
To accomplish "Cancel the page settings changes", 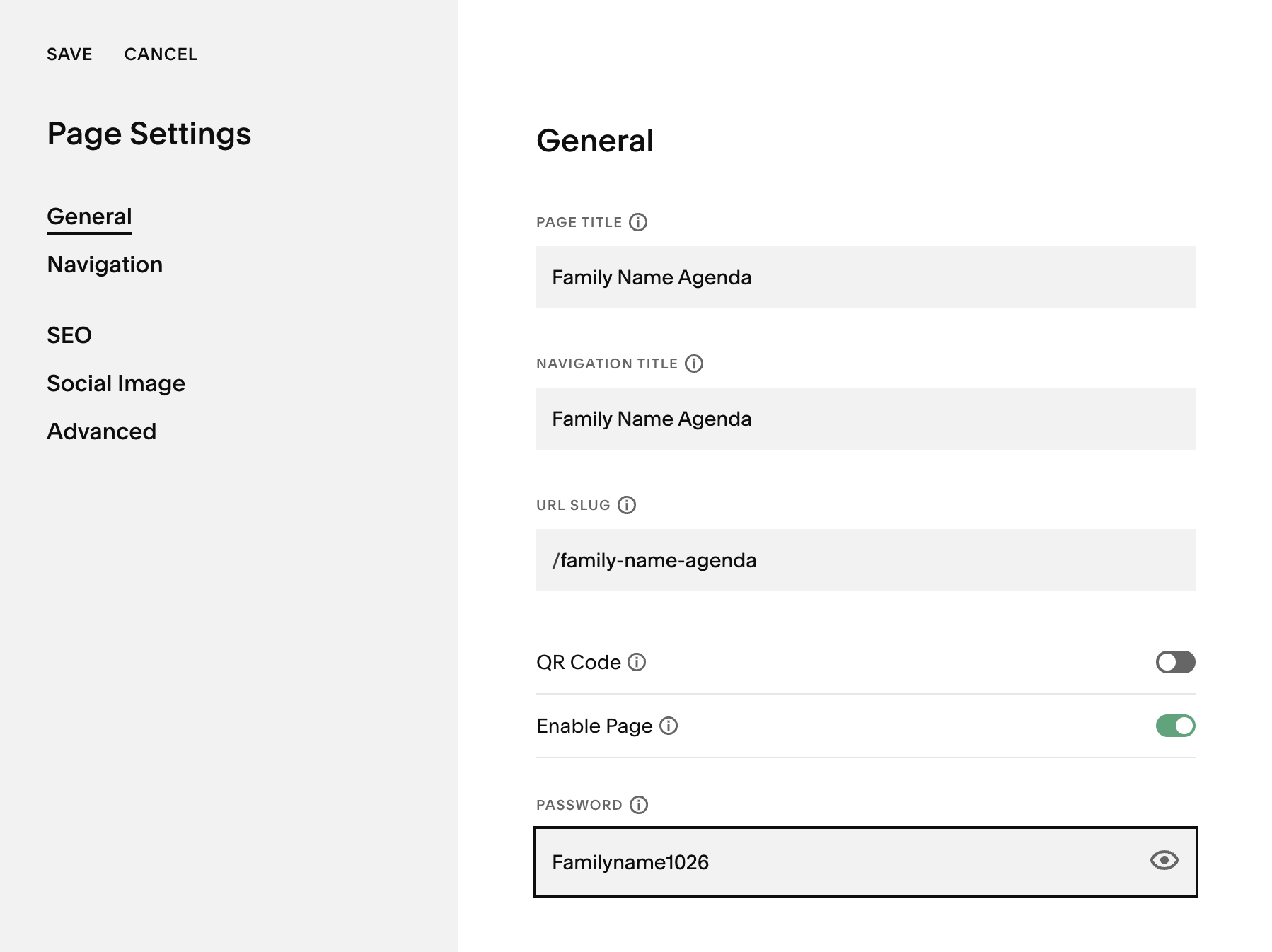I will pyautogui.click(x=161, y=54).
